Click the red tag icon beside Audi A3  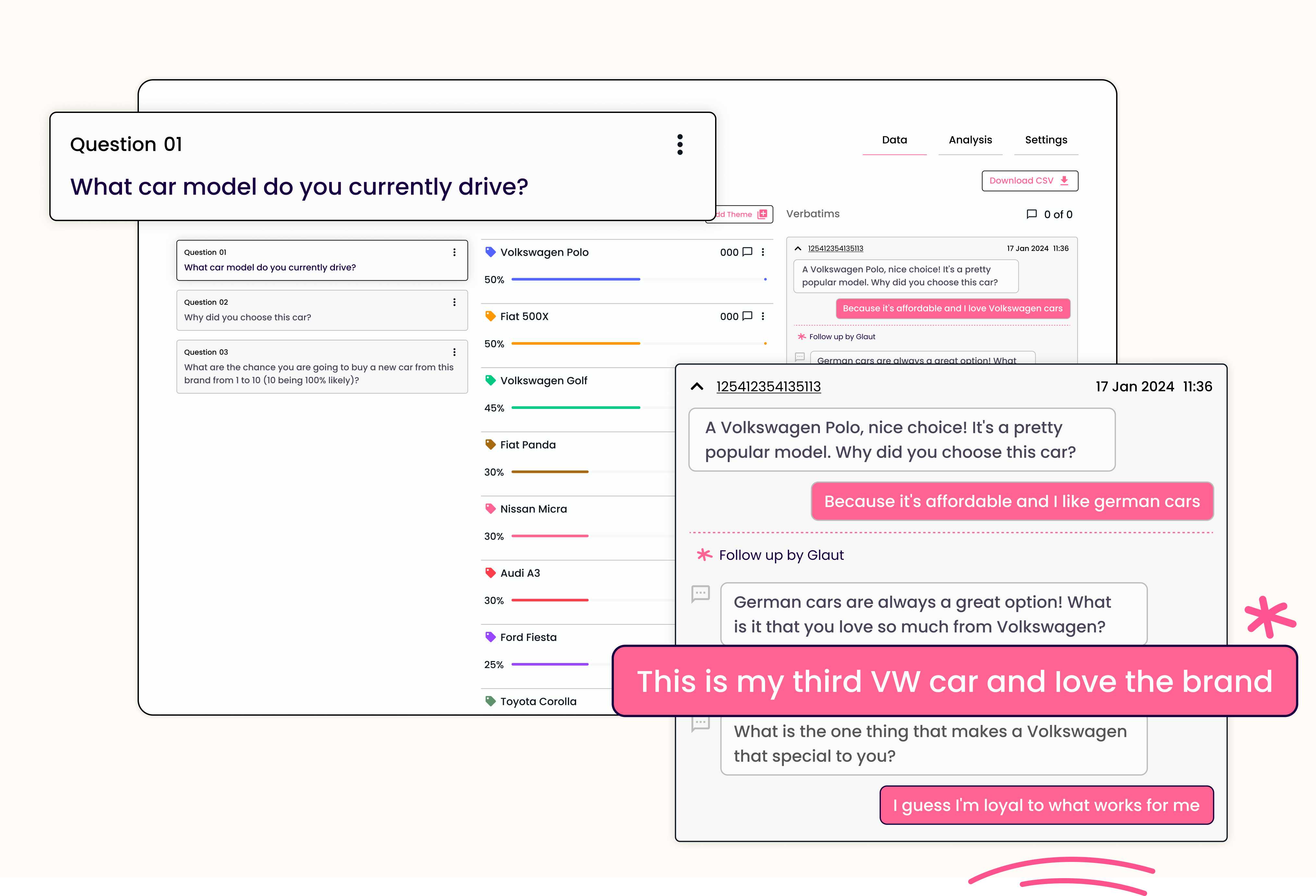[x=490, y=572]
